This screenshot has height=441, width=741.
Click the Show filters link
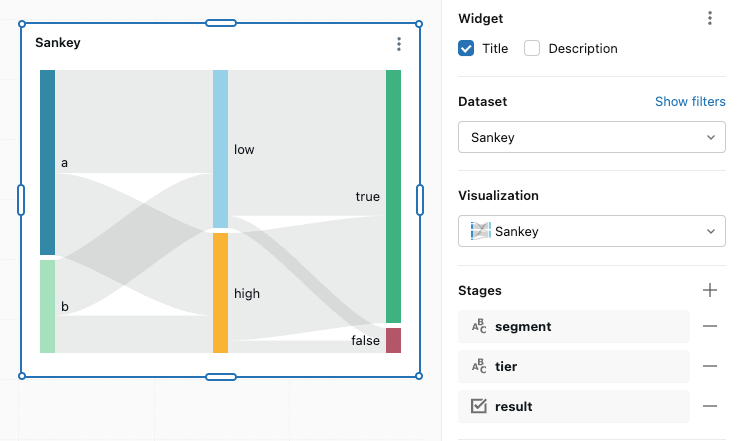point(690,102)
